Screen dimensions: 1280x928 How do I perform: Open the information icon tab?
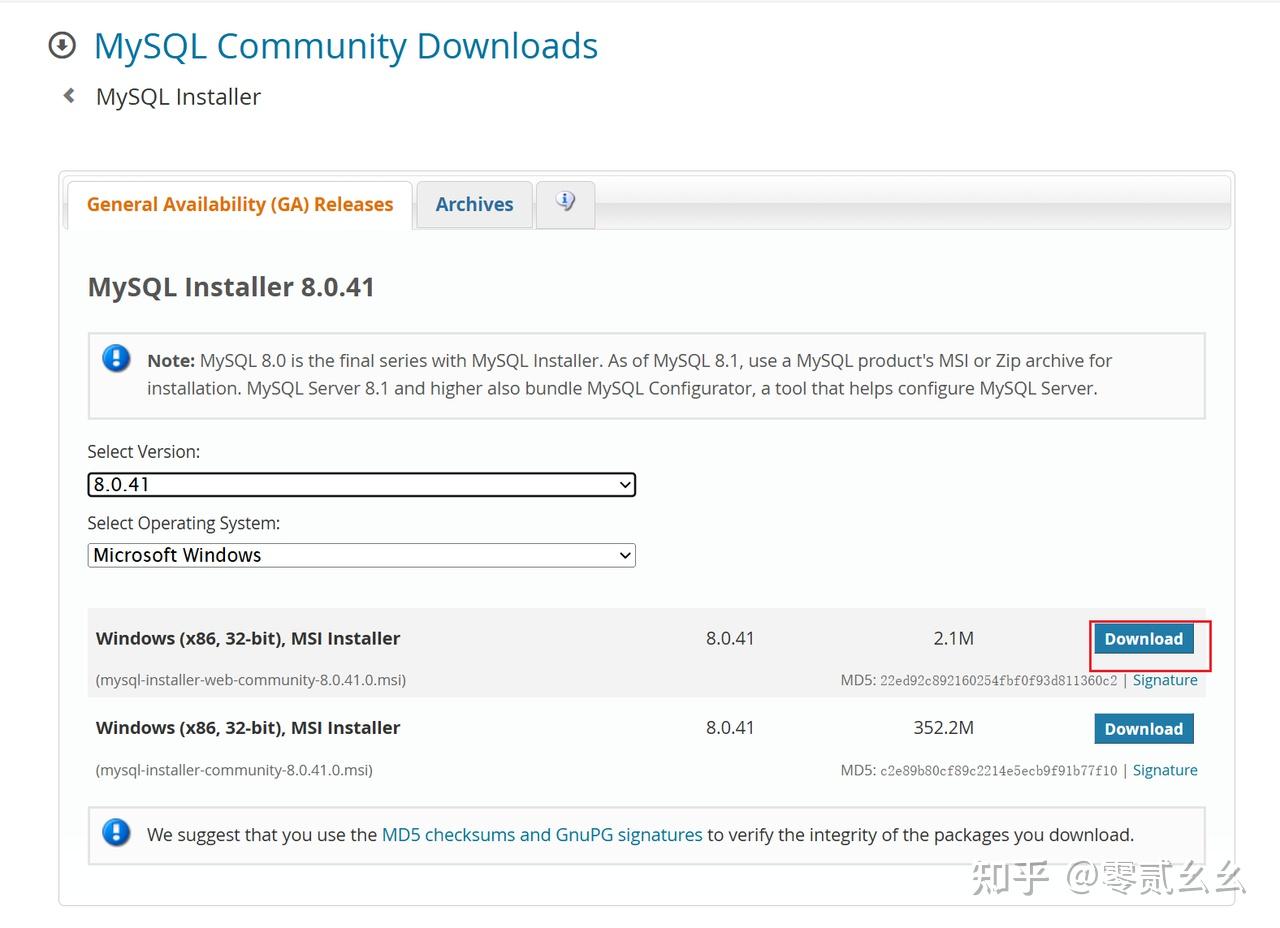coord(565,203)
